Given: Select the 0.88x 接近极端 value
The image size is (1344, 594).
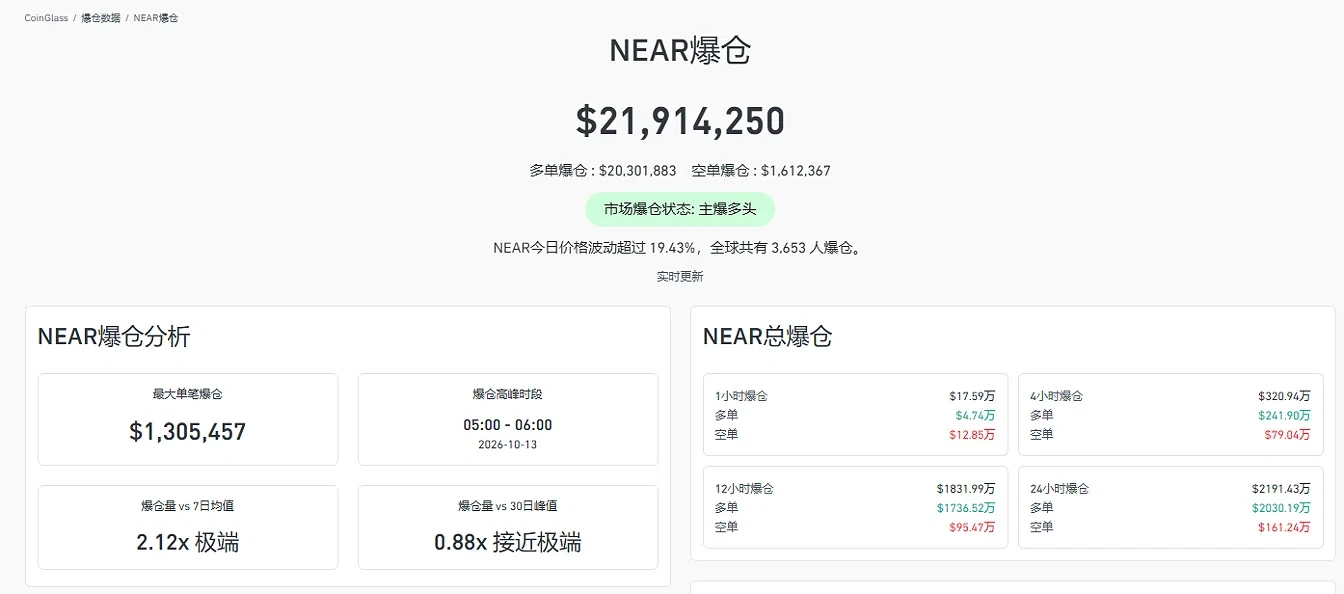Looking at the screenshot, I should coord(508,543).
